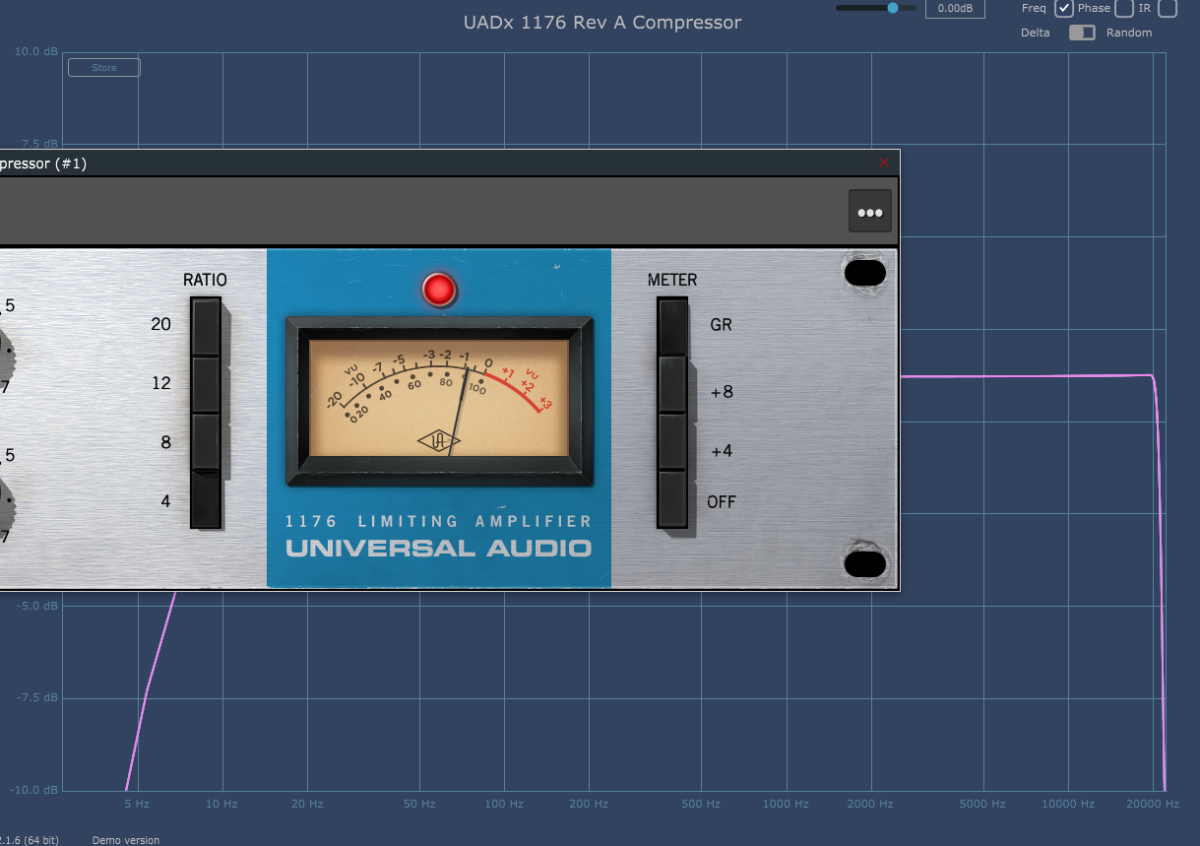Screen dimensions: 1200x846
Task: Click the UADx 1176 Rev A Compressor title
Action: point(603,22)
